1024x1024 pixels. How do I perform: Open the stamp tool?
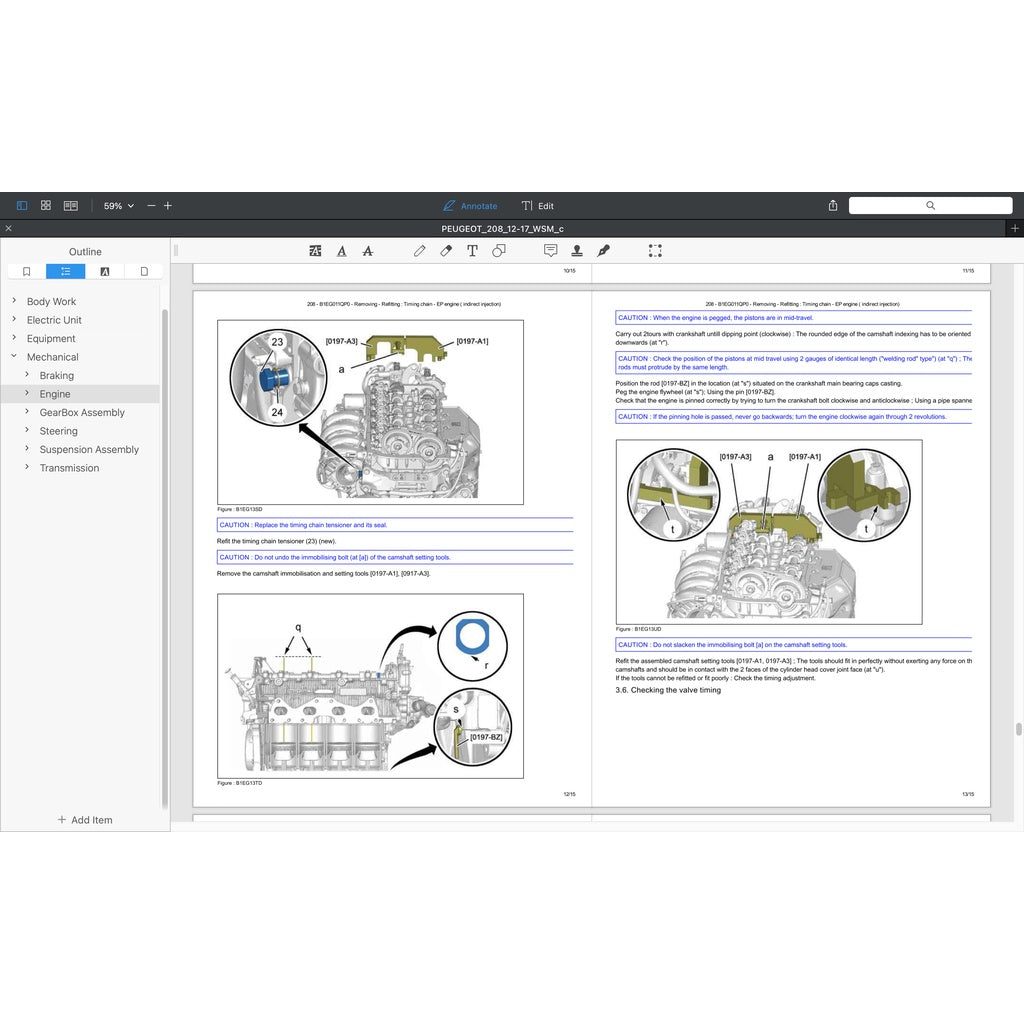click(577, 251)
